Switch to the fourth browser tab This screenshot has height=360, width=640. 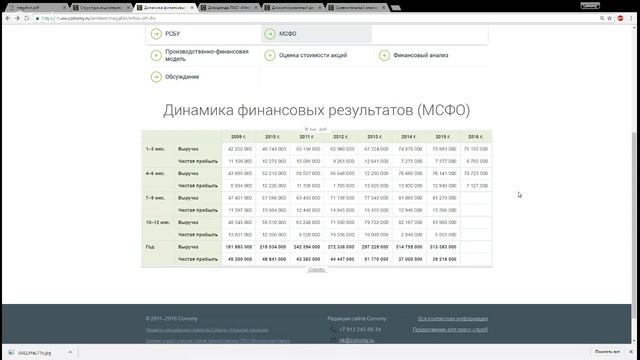[229, 7]
